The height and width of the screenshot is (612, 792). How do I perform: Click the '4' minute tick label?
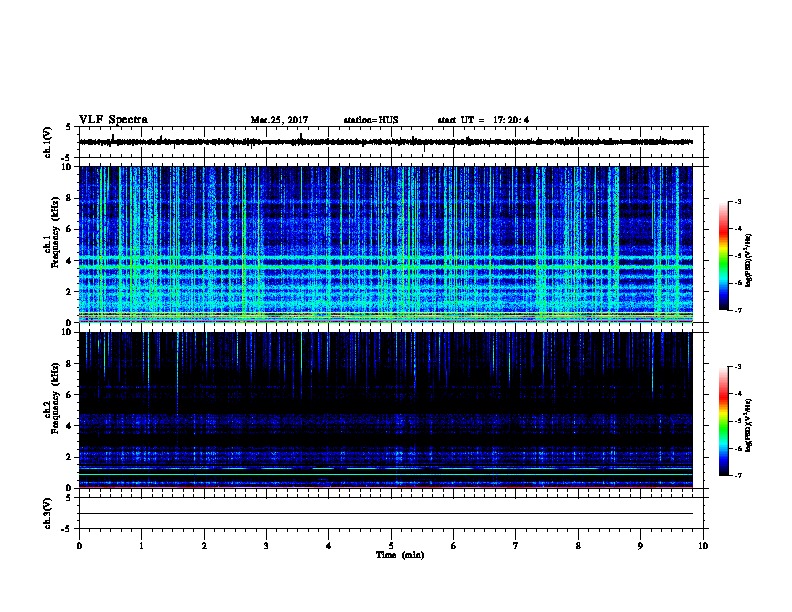point(329,546)
